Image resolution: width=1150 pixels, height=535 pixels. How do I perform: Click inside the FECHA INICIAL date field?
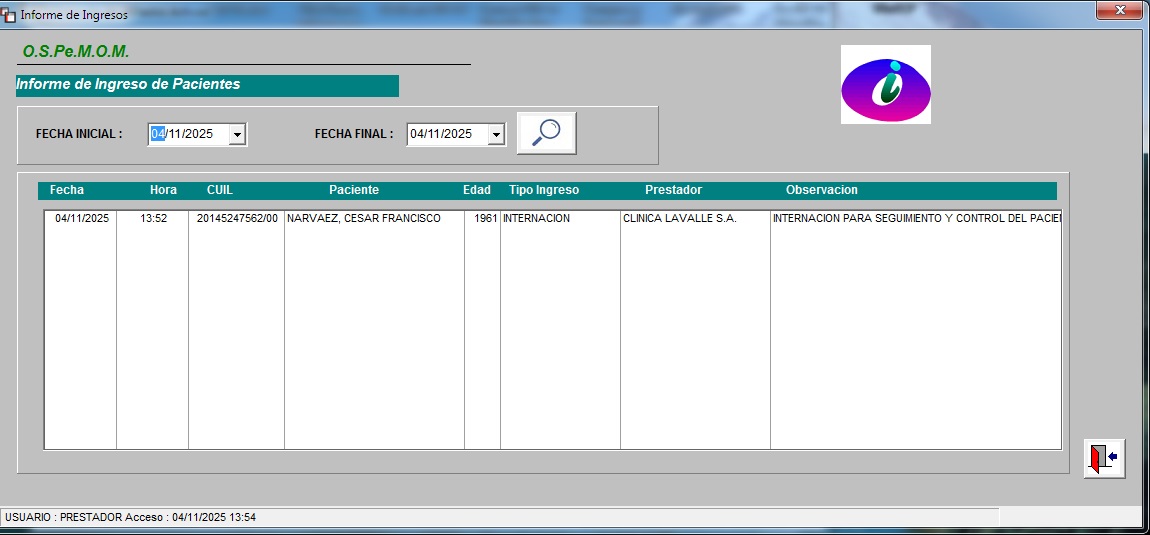[x=190, y=134]
